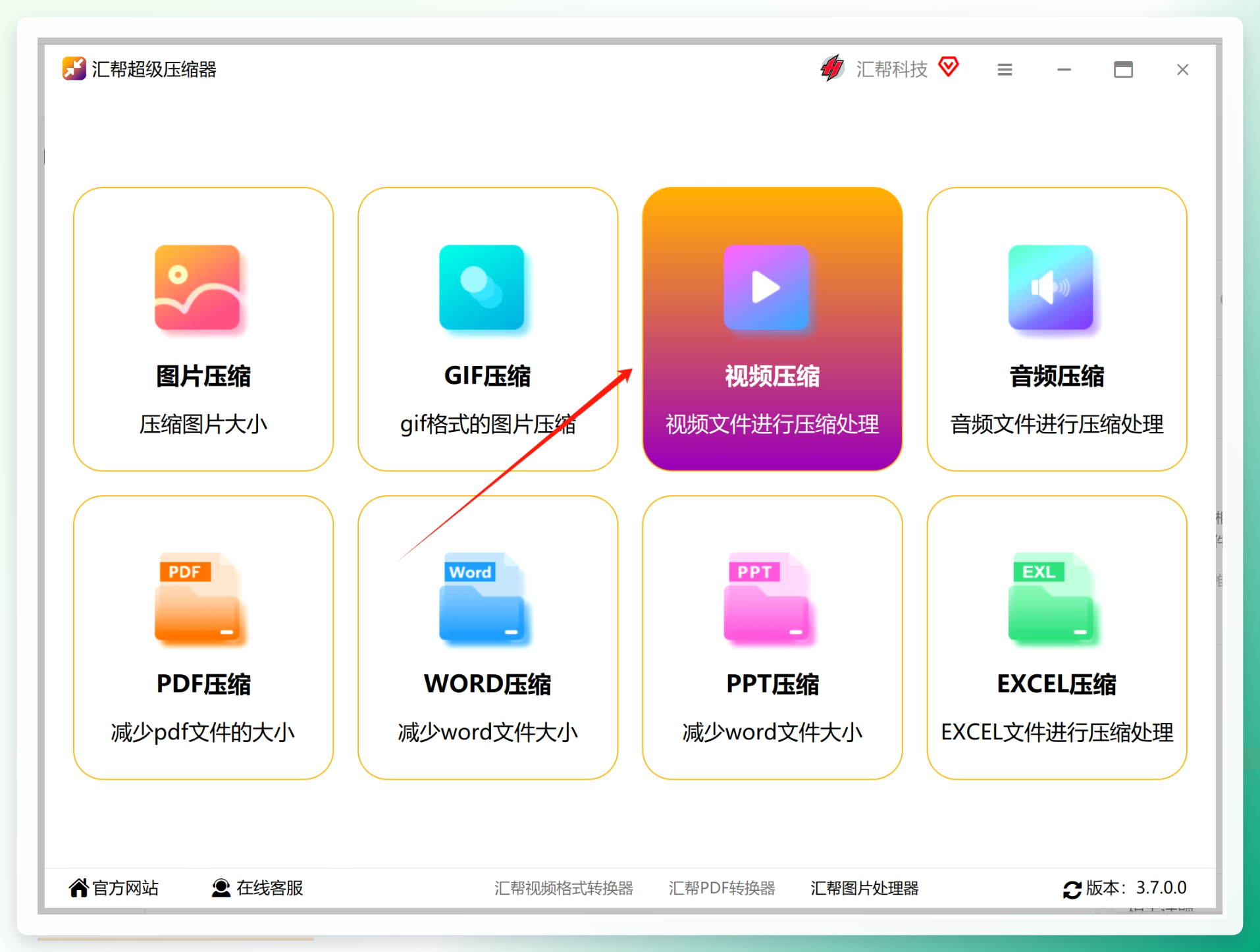
Task: Open the hamburger menu
Action: (1005, 69)
